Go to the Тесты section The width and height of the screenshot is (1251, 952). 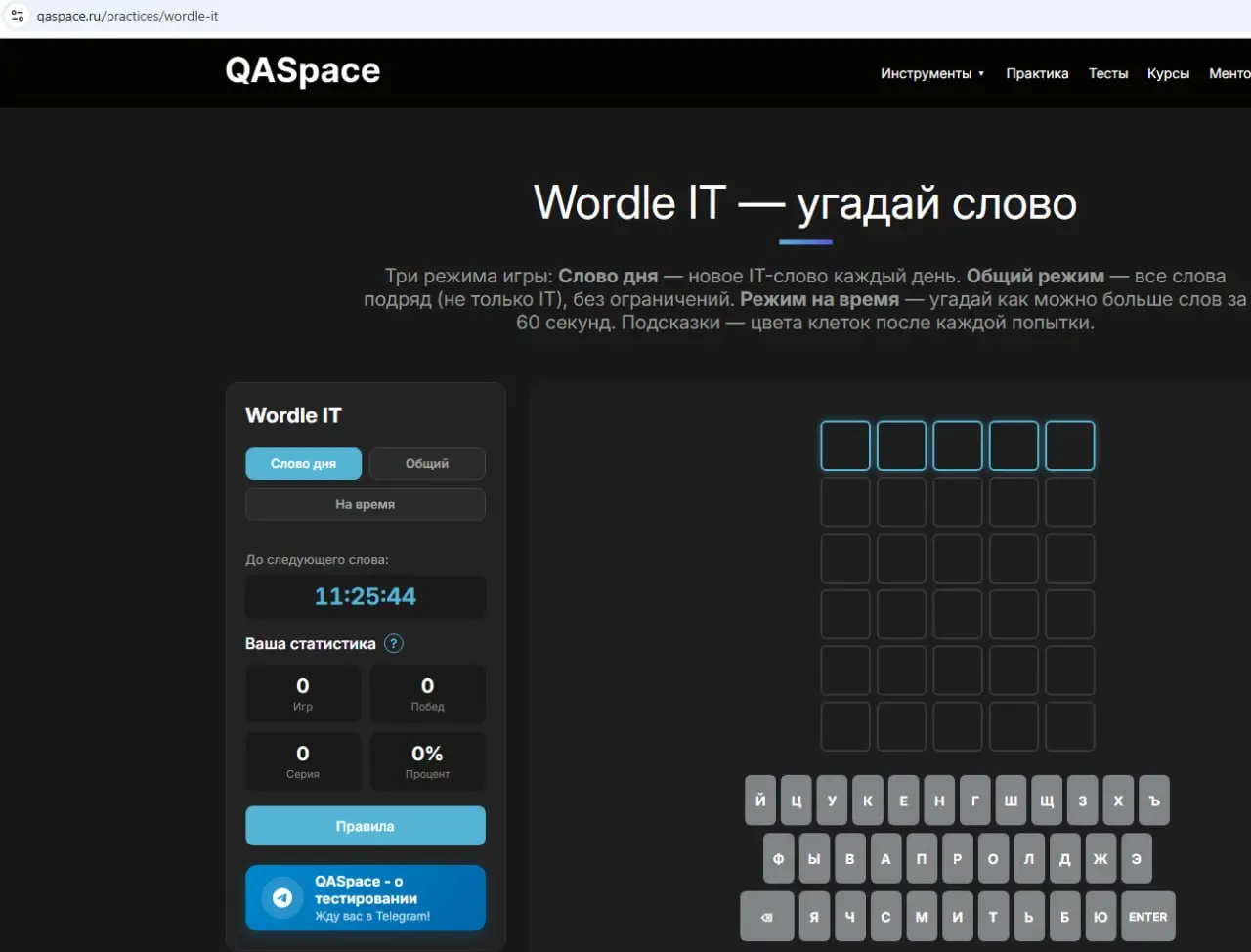coord(1108,73)
